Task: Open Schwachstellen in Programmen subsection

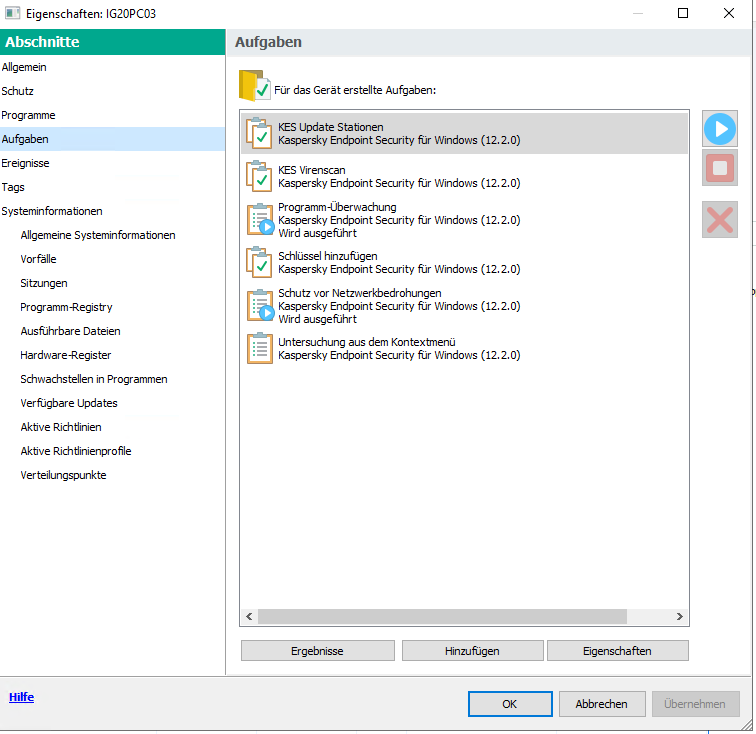Action: point(94,379)
